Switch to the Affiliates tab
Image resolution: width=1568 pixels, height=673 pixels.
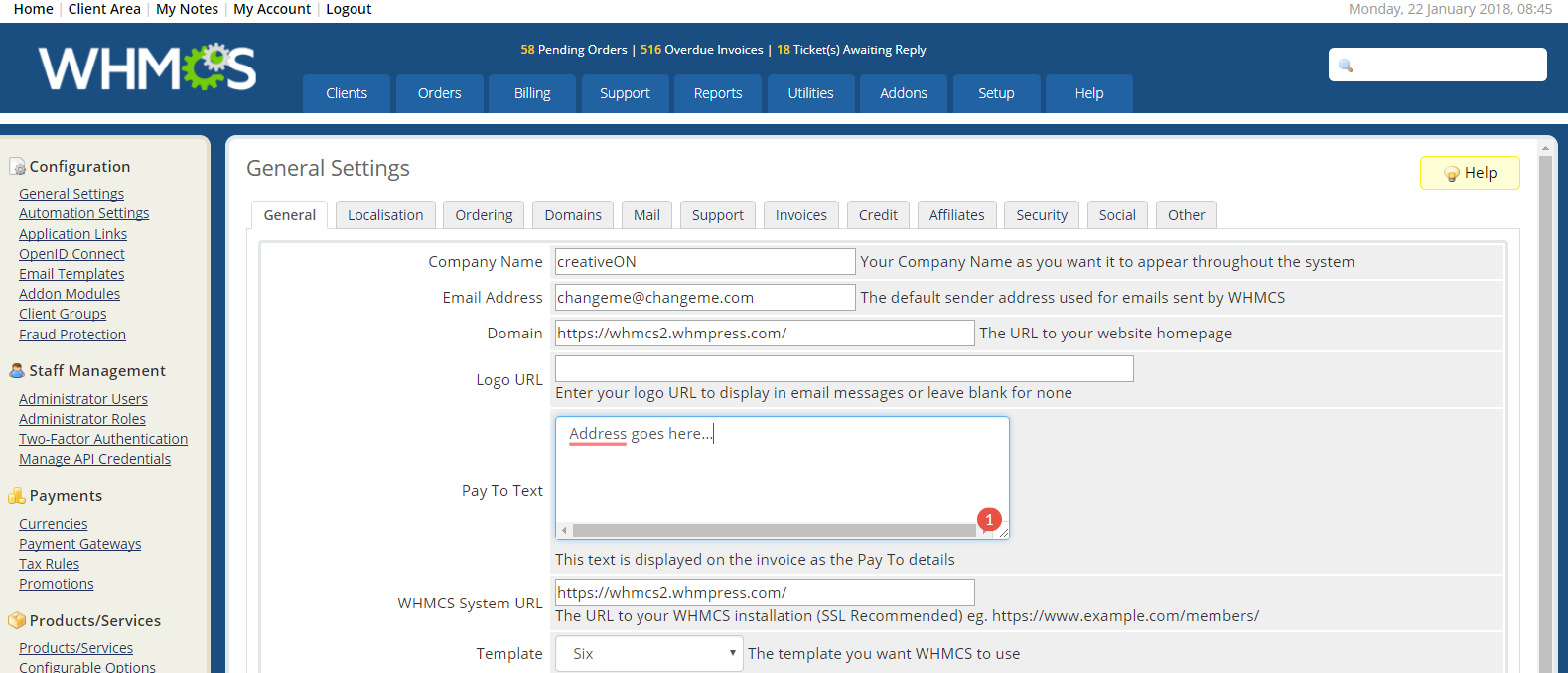[x=957, y=215]
